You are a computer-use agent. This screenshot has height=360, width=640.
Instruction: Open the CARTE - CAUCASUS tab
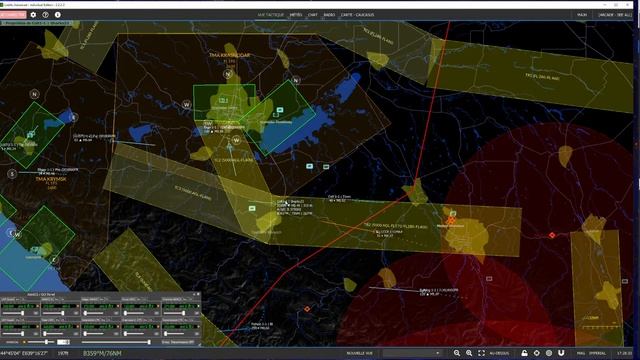357,15
